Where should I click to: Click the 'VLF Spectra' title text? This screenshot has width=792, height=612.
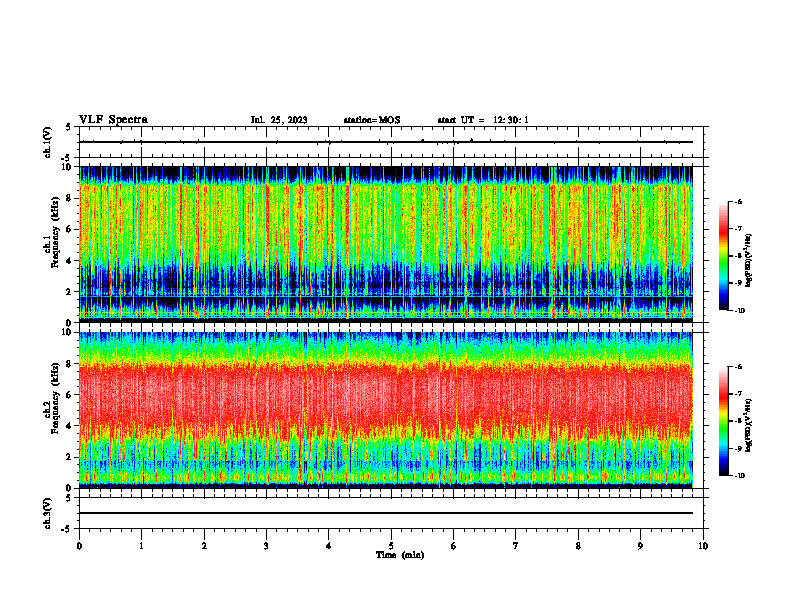click(113, 120)
